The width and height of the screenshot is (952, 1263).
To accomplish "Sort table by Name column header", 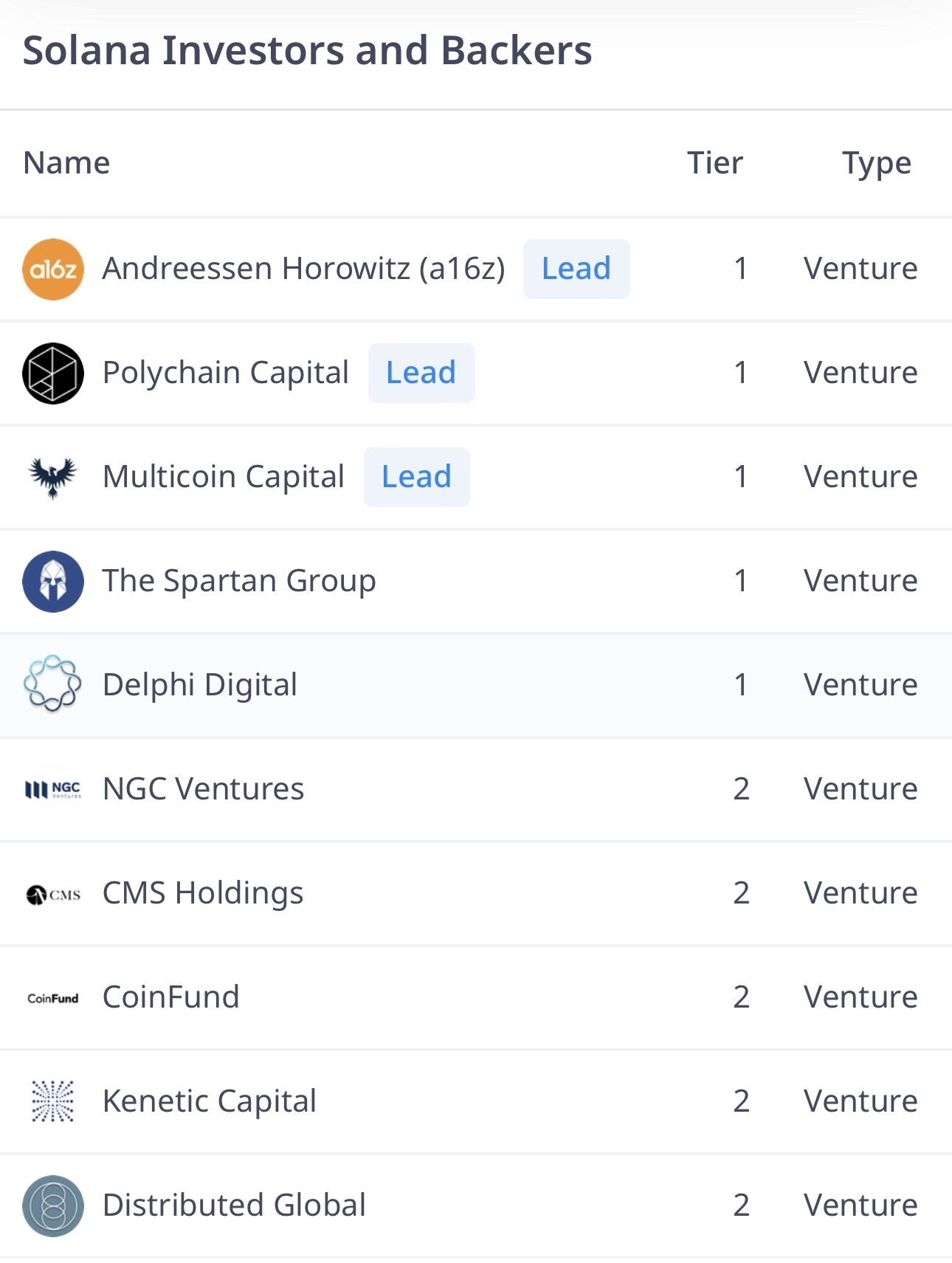I will 66,163.
